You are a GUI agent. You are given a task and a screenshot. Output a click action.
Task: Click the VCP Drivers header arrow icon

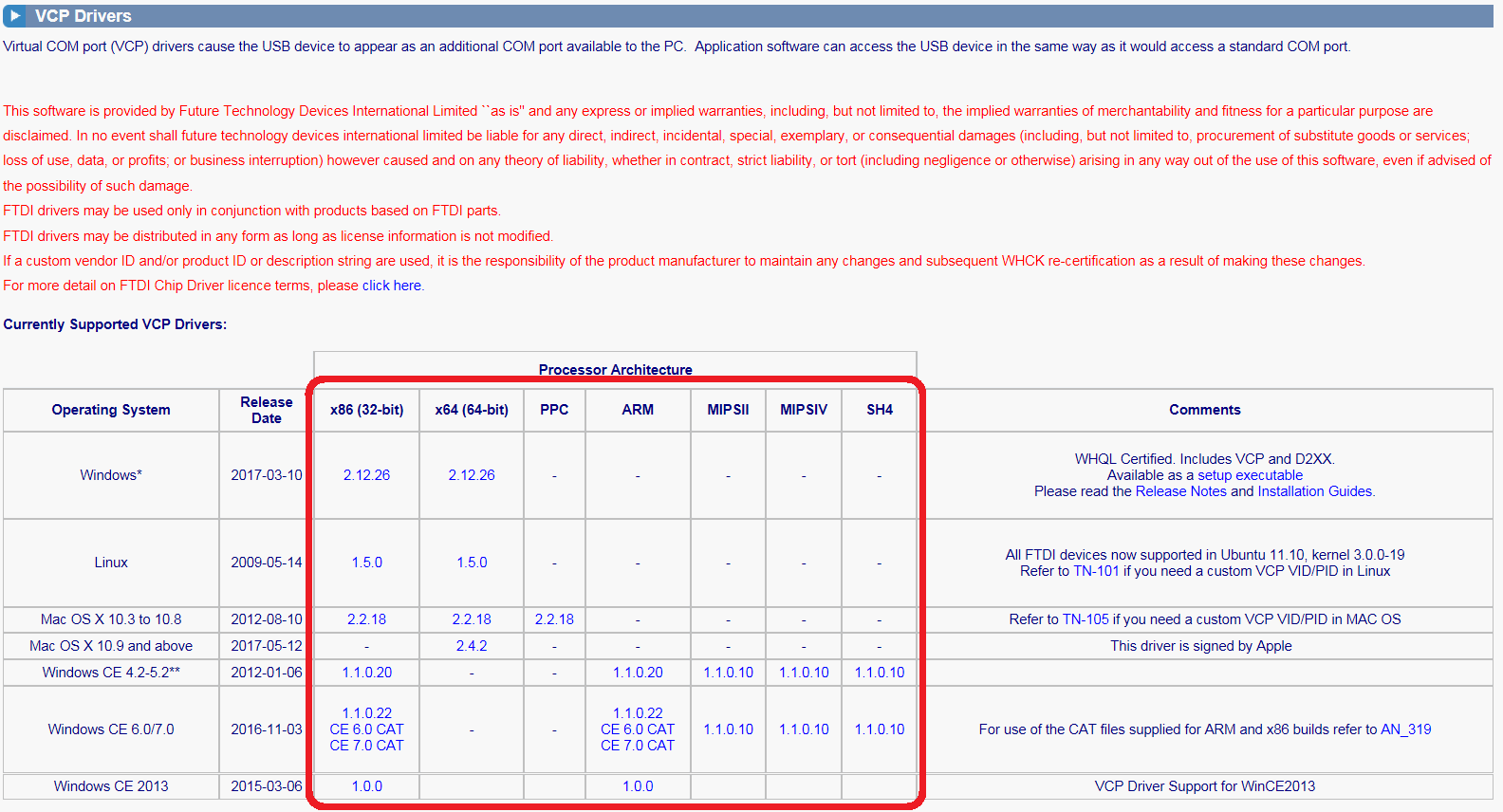pyautogui.click(x=15, y=16)
